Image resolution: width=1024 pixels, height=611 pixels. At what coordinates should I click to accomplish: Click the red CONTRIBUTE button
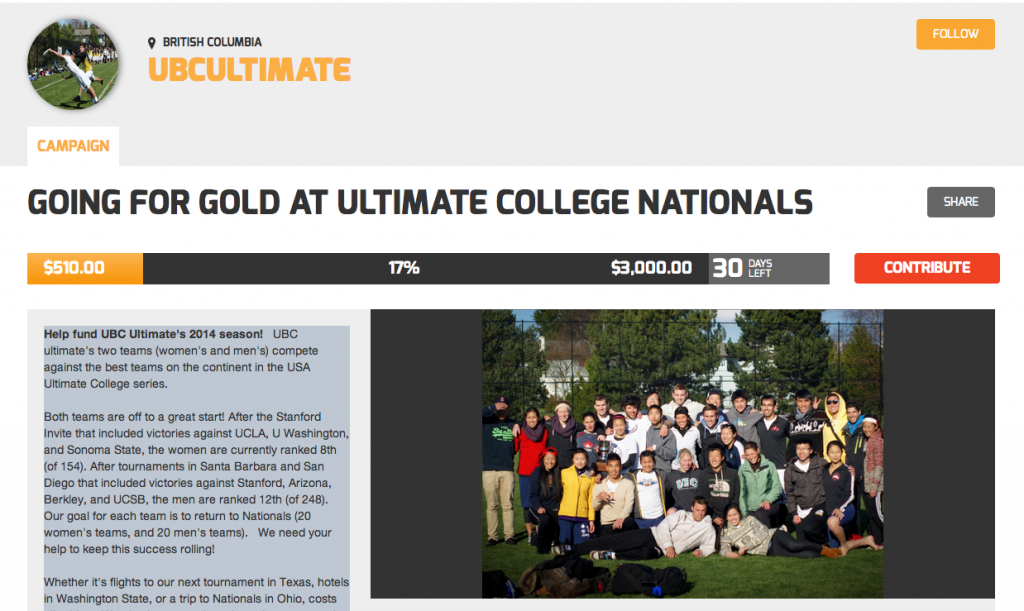926,268
